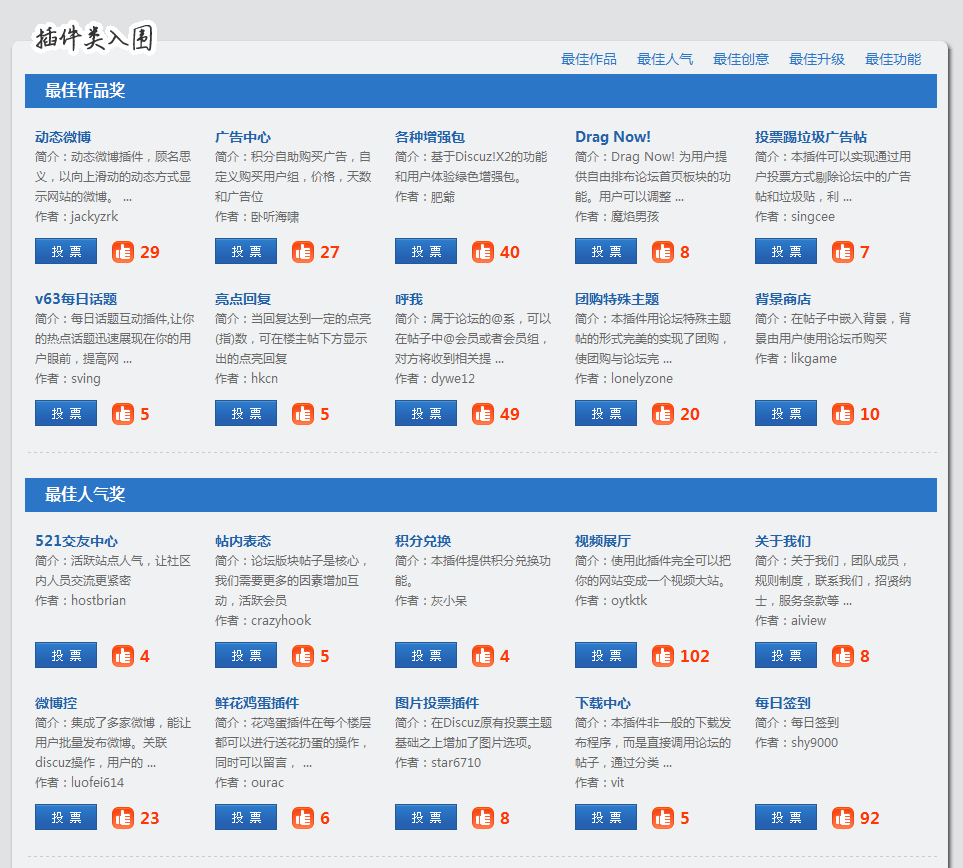Viewport: 963px width, 868px height.
Task: Click the vote count 92 for 每日签到
Action: [x=870, y=818]
